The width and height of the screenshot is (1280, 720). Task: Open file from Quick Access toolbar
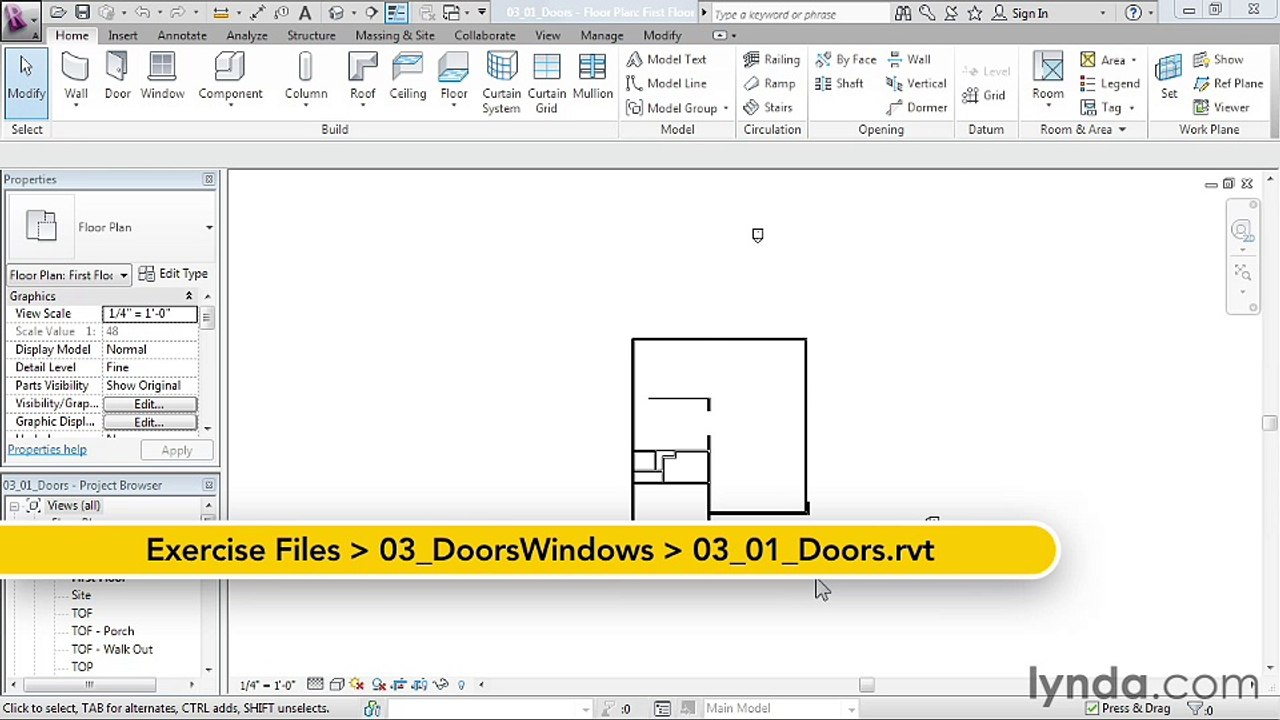(x=58, y=13)
